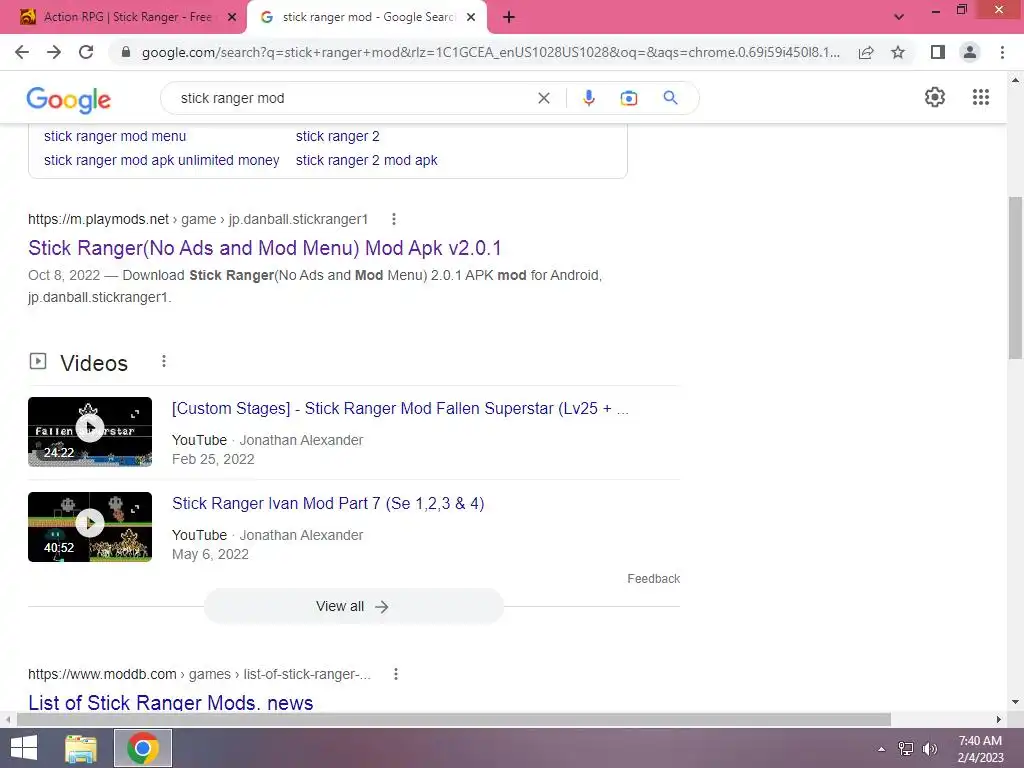This screenshot has width=1024, height=768.
Task: Click the scroll-right arrow of horizontal scrollbar
Action: (999, 720)
